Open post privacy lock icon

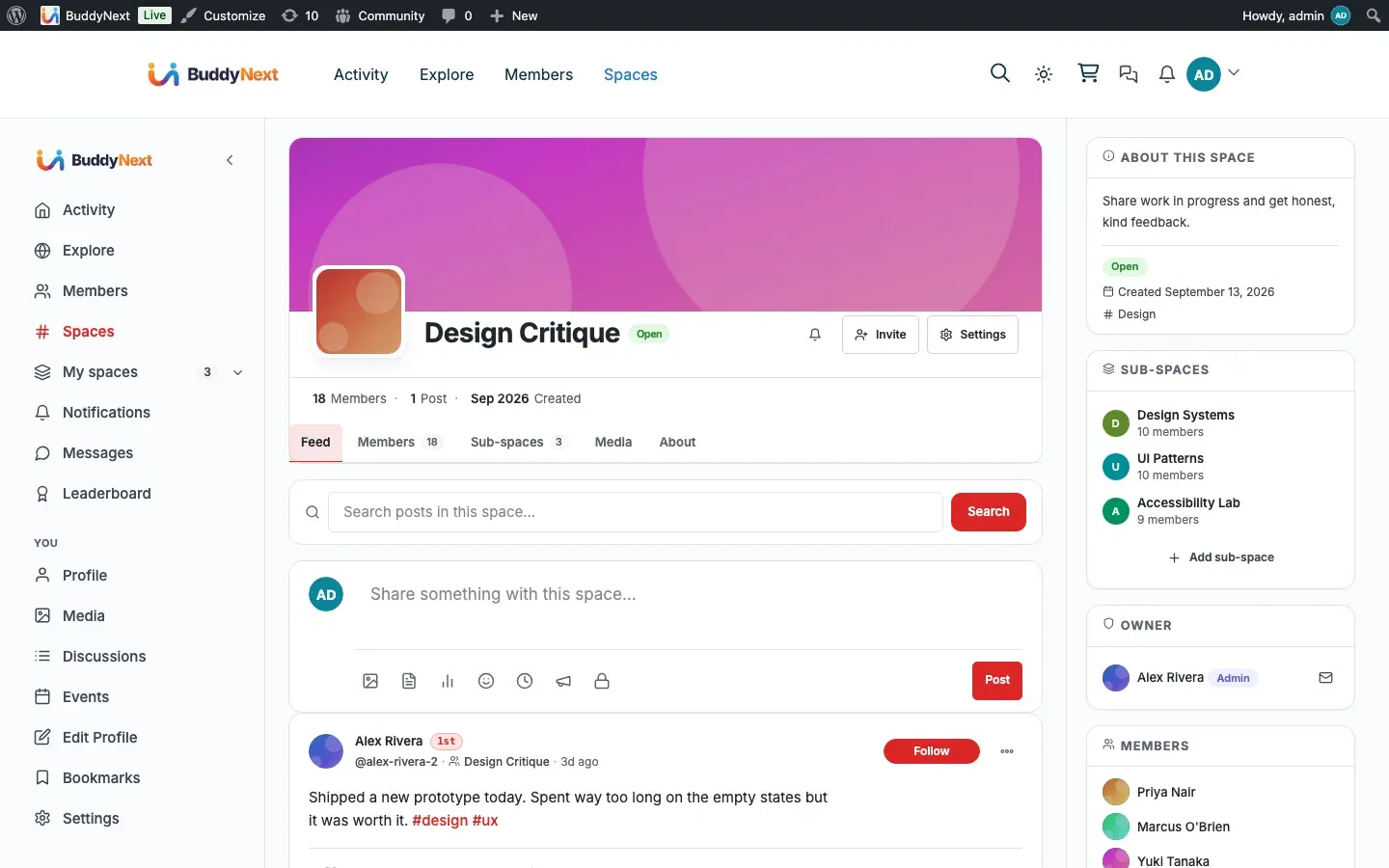point(602,681)
